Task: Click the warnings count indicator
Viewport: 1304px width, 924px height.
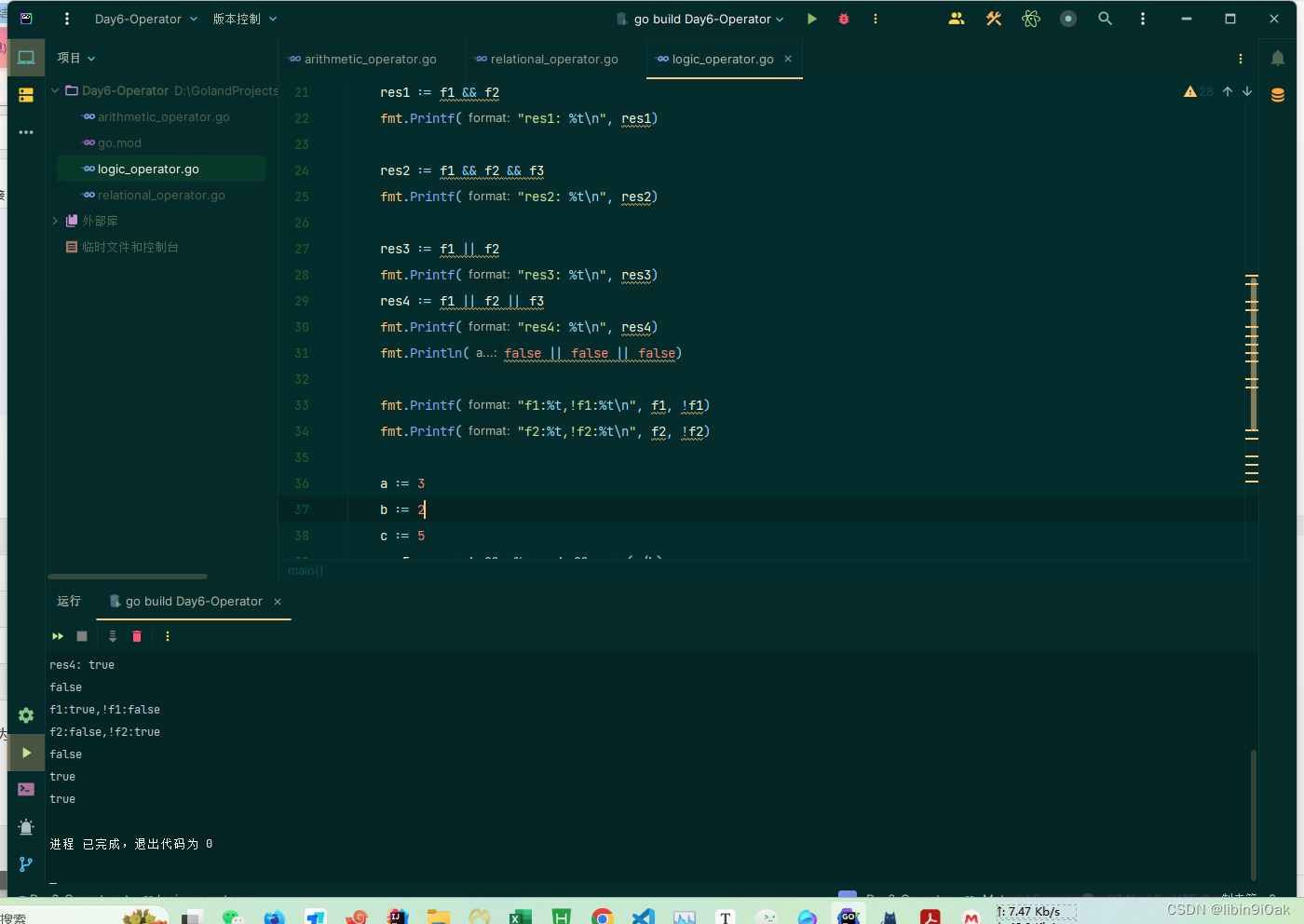Action: tap(1199, 91)
